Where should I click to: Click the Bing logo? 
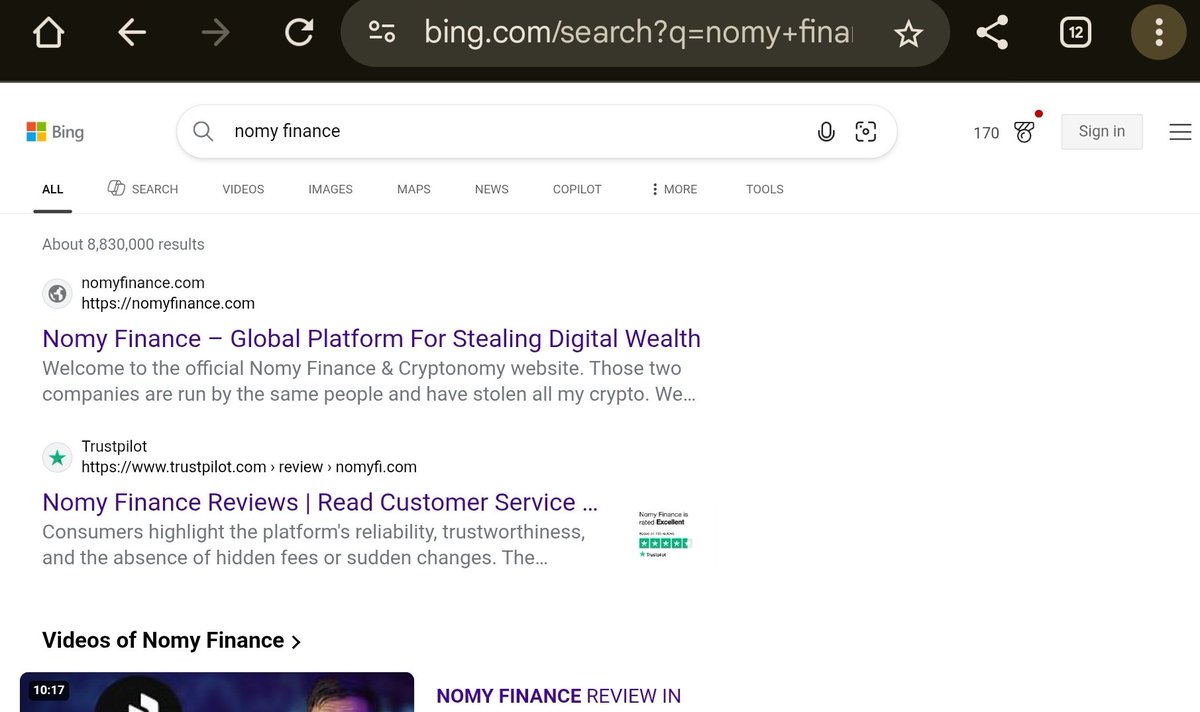click(55, 132)
